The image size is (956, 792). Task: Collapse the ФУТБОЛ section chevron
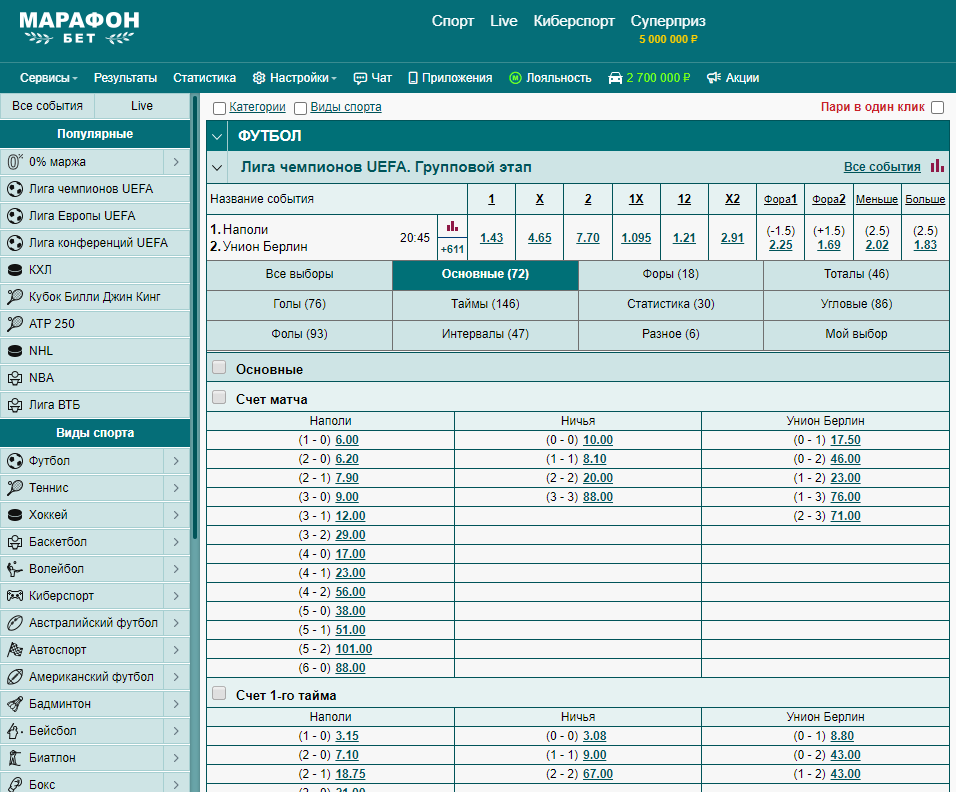coord(217,136)
